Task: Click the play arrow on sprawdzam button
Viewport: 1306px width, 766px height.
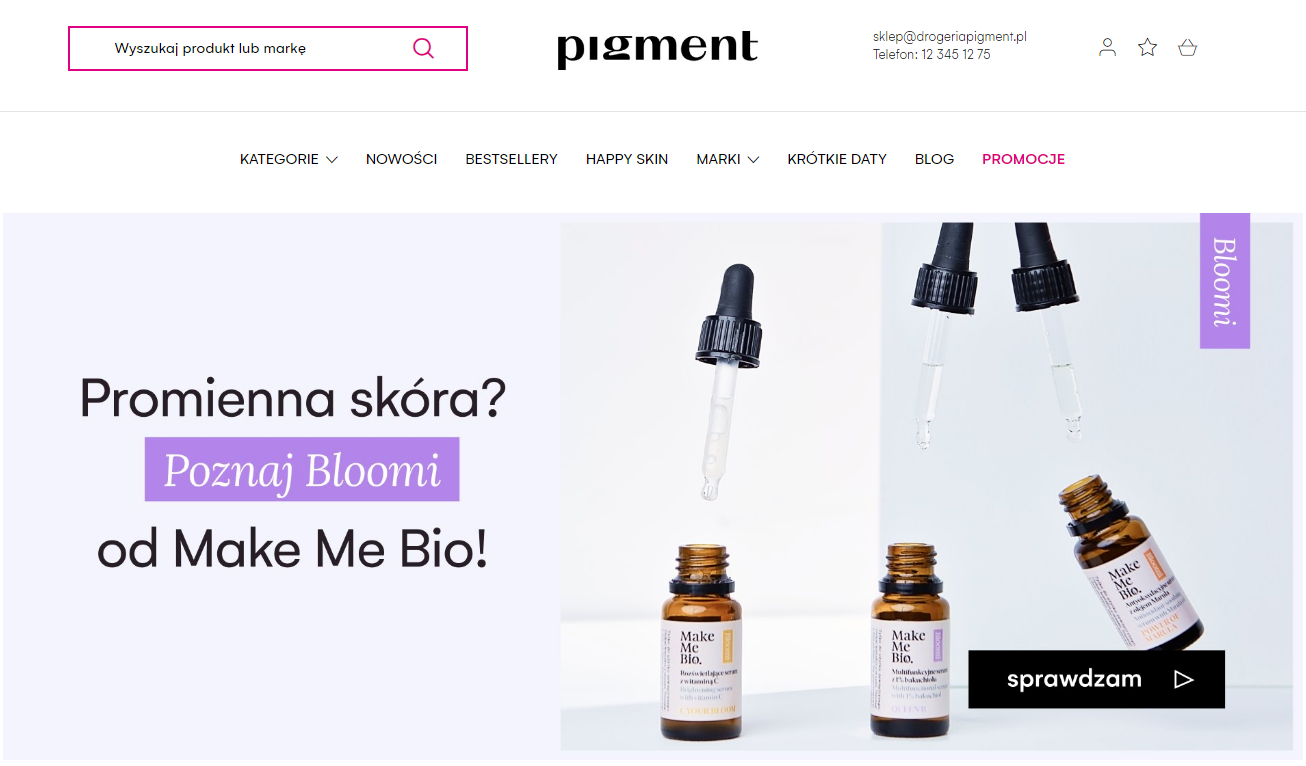Action: coord(1184,679)
